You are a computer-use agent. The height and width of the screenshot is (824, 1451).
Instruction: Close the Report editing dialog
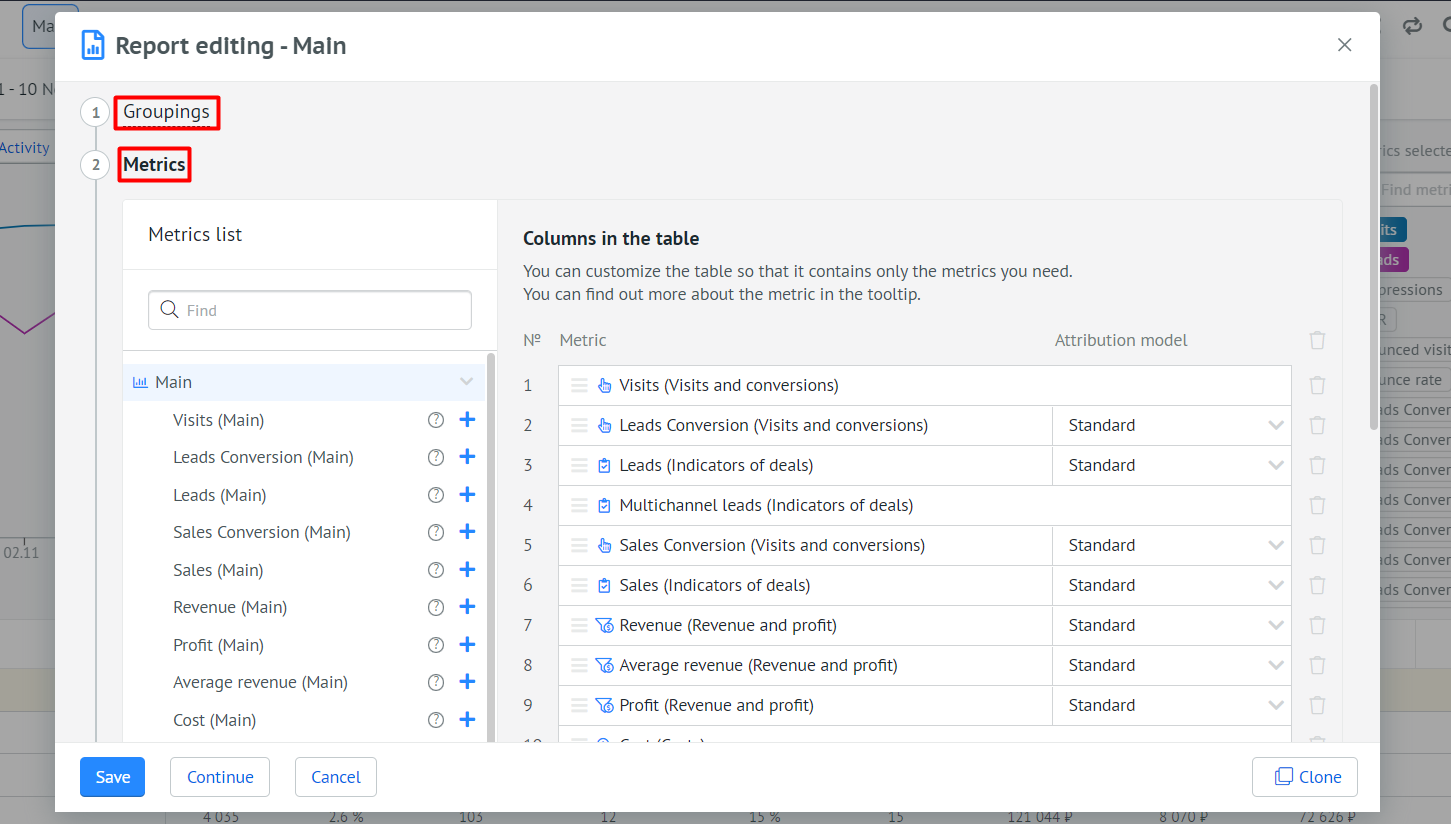tap(1345, 45)
